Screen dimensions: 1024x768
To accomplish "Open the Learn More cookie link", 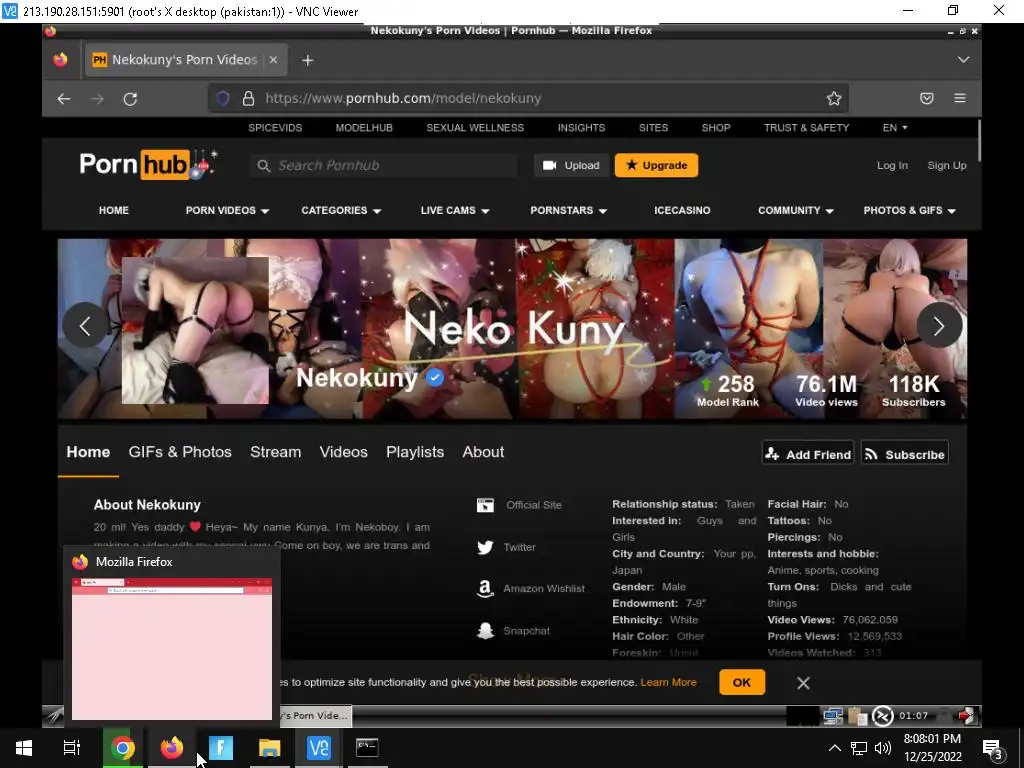I will tap(668, 682).
